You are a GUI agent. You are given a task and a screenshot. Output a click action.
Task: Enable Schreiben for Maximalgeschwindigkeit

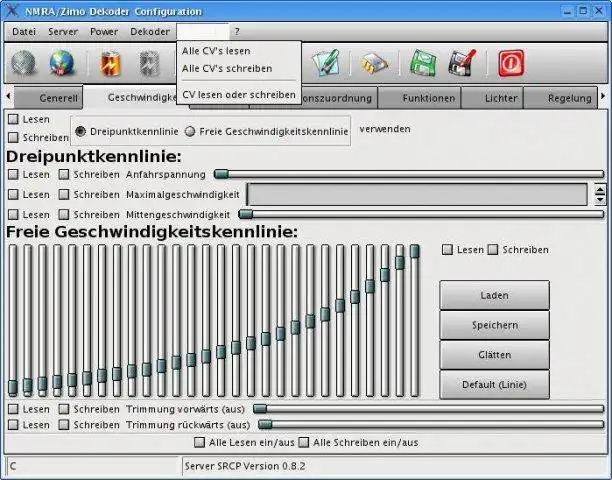[64, 194]
